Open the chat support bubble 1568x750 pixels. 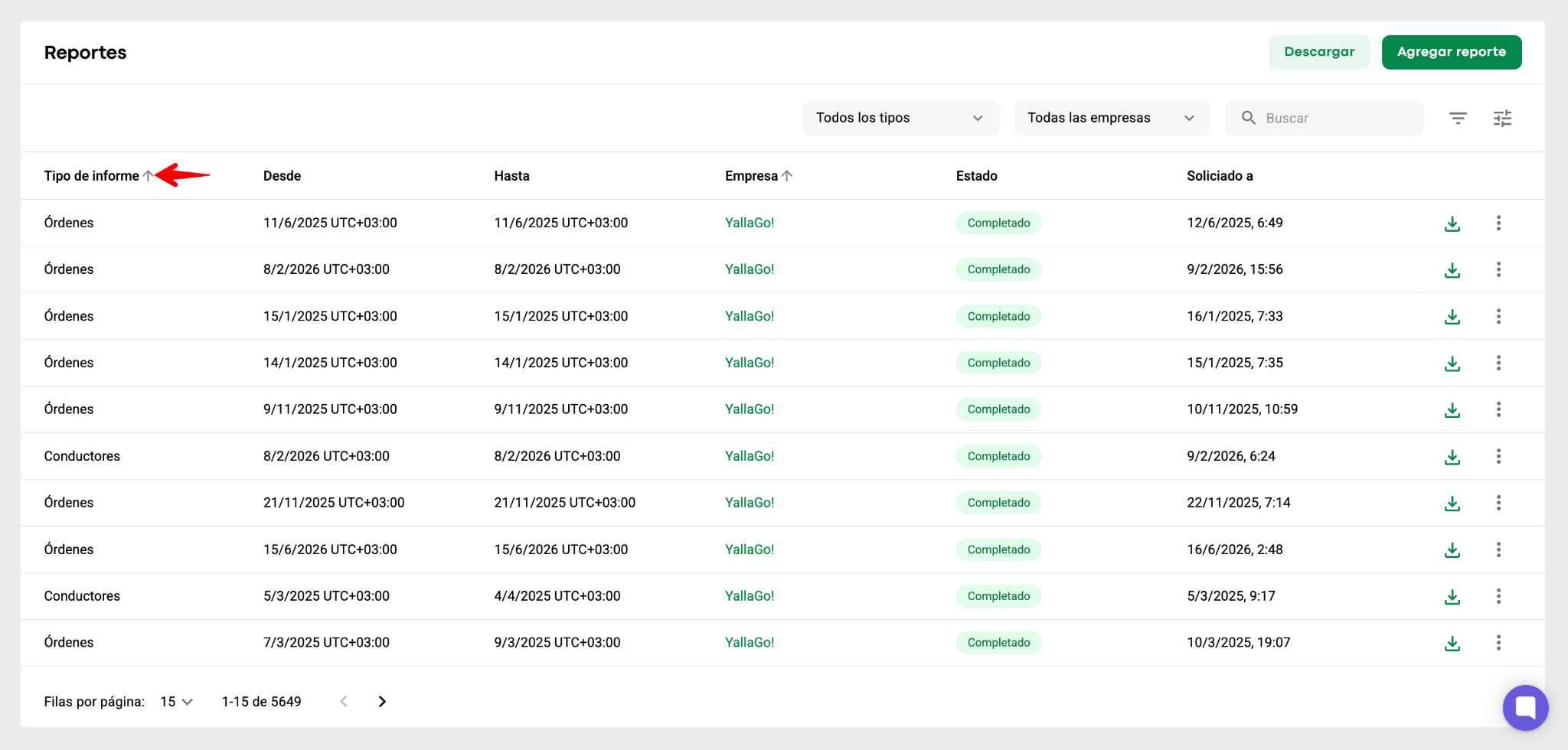1525,707
